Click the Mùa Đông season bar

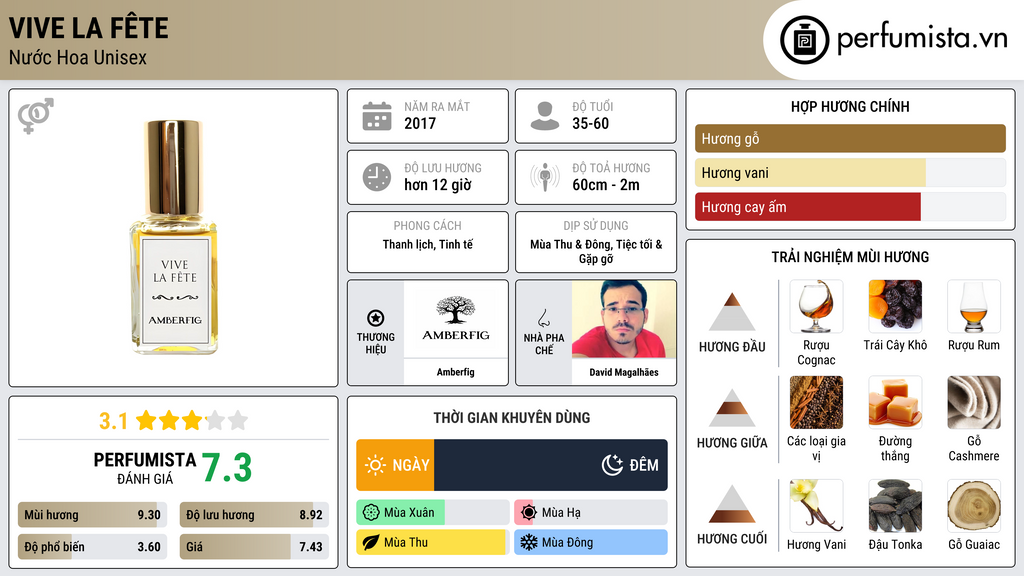591,542
